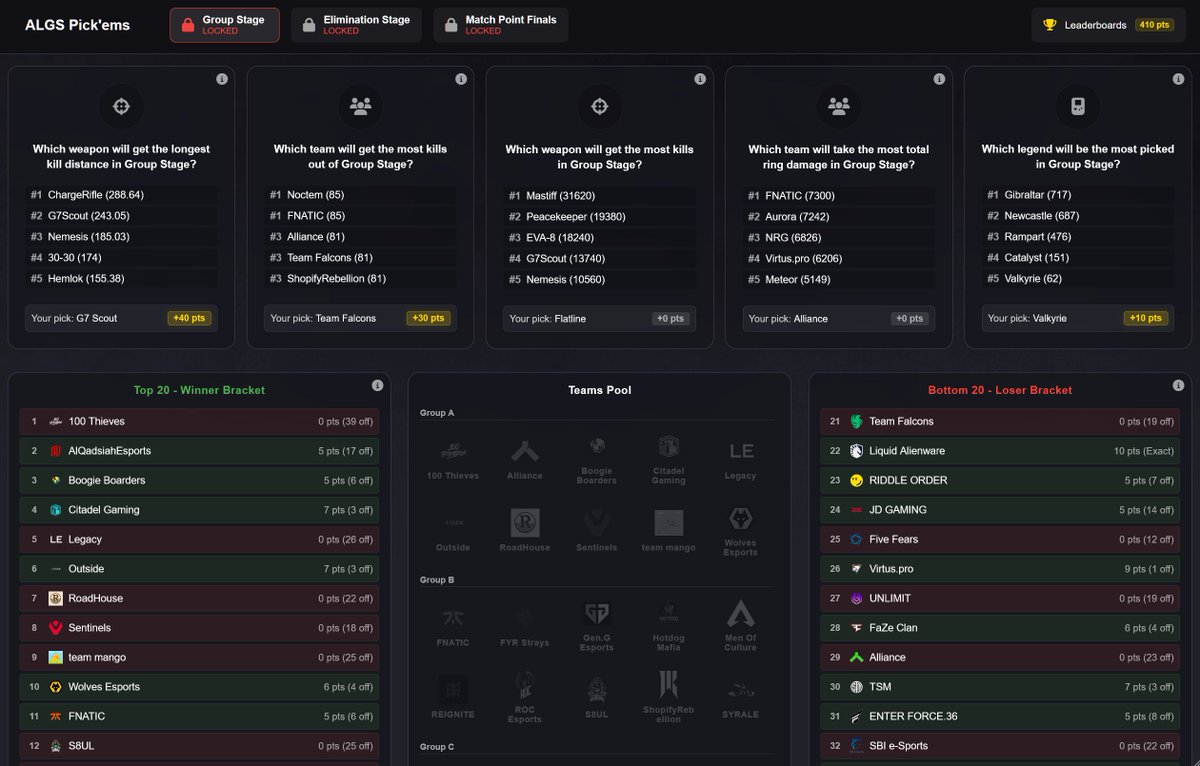This screenshot has width=1200, height=766.
Task: Click #1 ChargeRifle (288.64) entry
Action: 122,195
